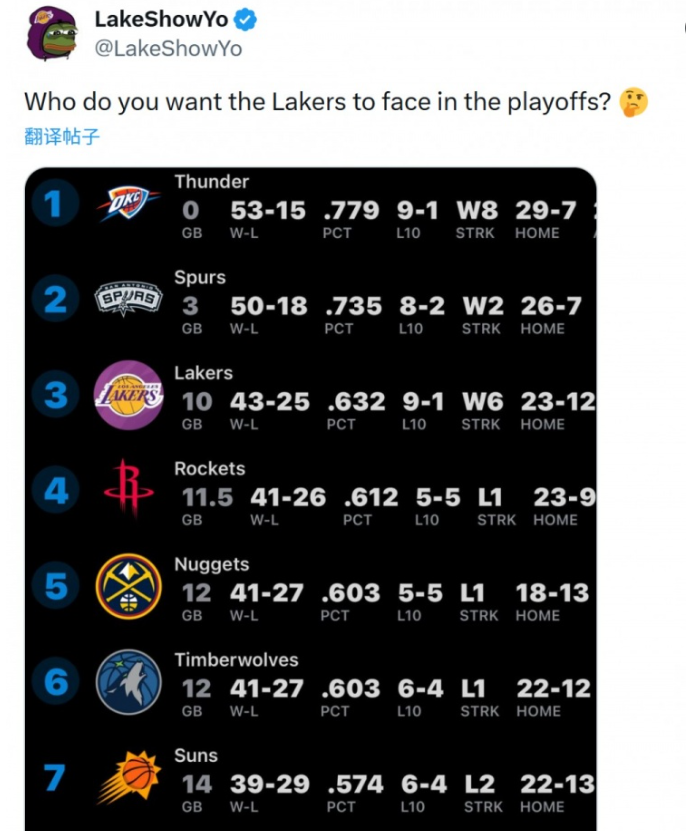
Task: Open the standings image thumbnail
Action: [x=310, y=498]
